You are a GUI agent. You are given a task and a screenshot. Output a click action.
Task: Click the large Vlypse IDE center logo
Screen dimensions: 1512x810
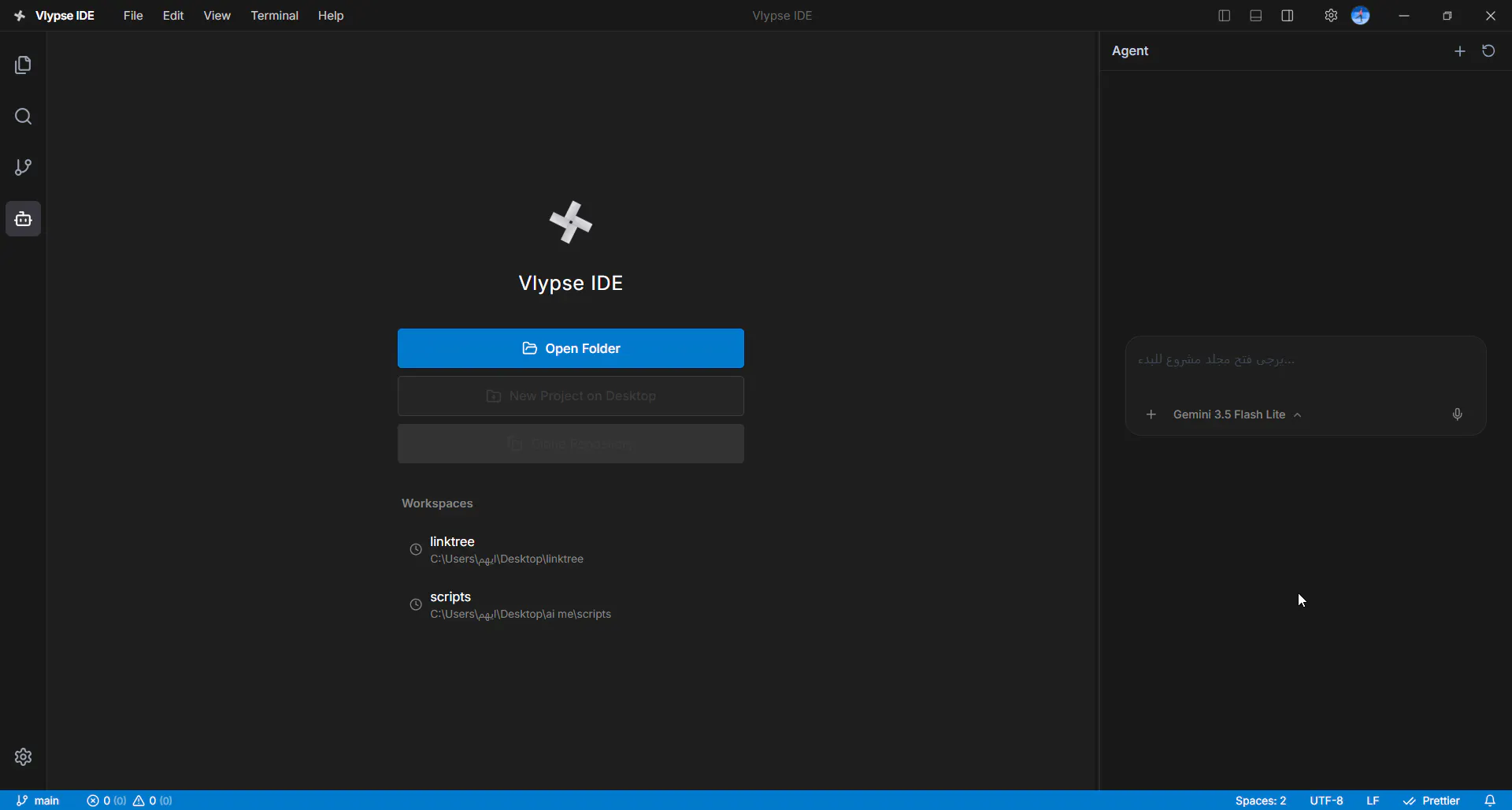coord(571,222)
